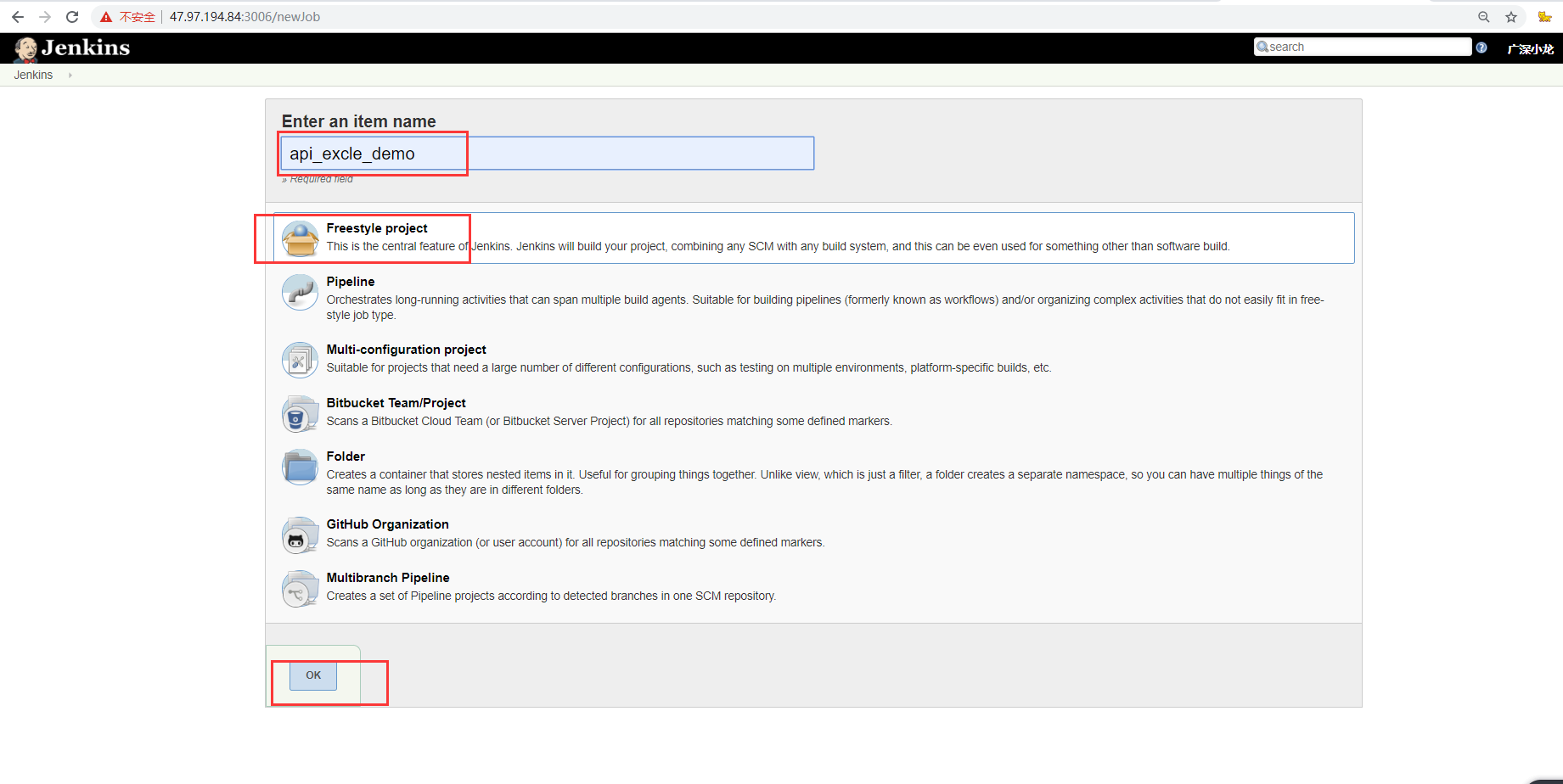Click the 'Required field' hint text
The image size is (1563, 784).
318,179
